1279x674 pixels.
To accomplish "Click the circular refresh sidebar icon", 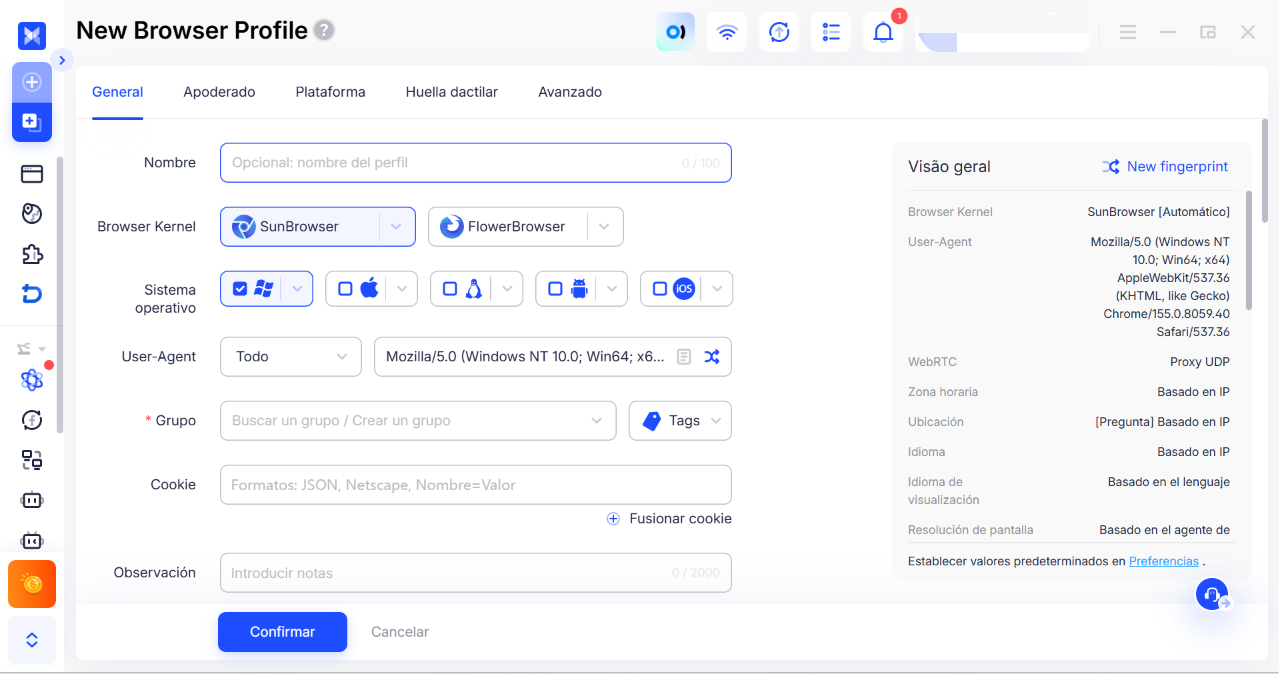I will [32, 420].
